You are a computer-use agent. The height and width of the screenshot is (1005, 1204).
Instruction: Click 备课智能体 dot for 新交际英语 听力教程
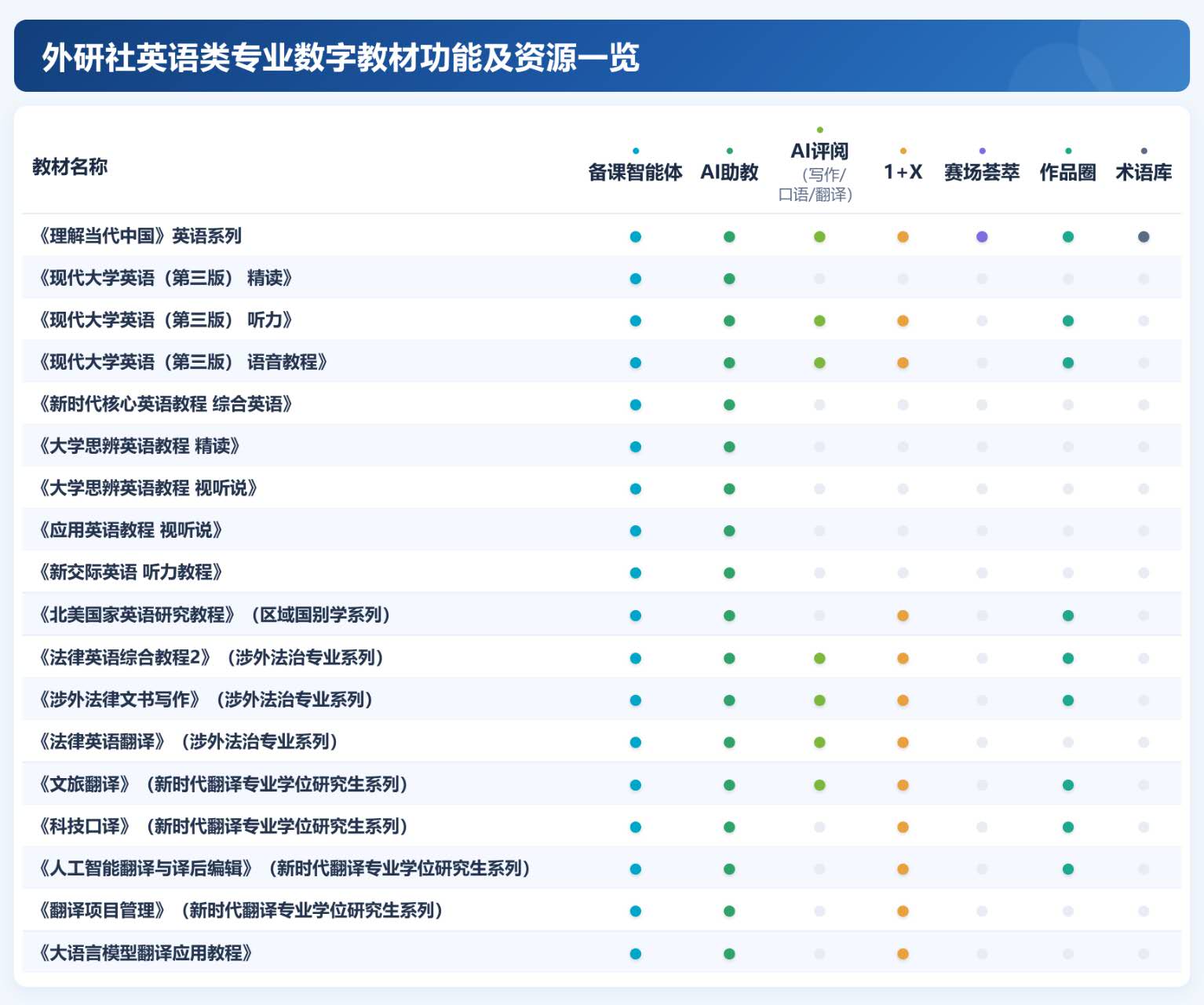636,572
